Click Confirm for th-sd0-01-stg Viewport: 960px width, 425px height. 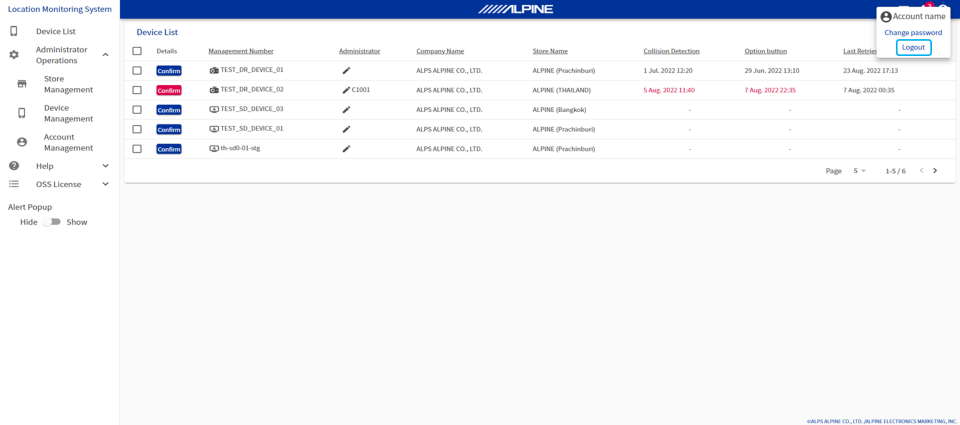[x=169, y=149]
